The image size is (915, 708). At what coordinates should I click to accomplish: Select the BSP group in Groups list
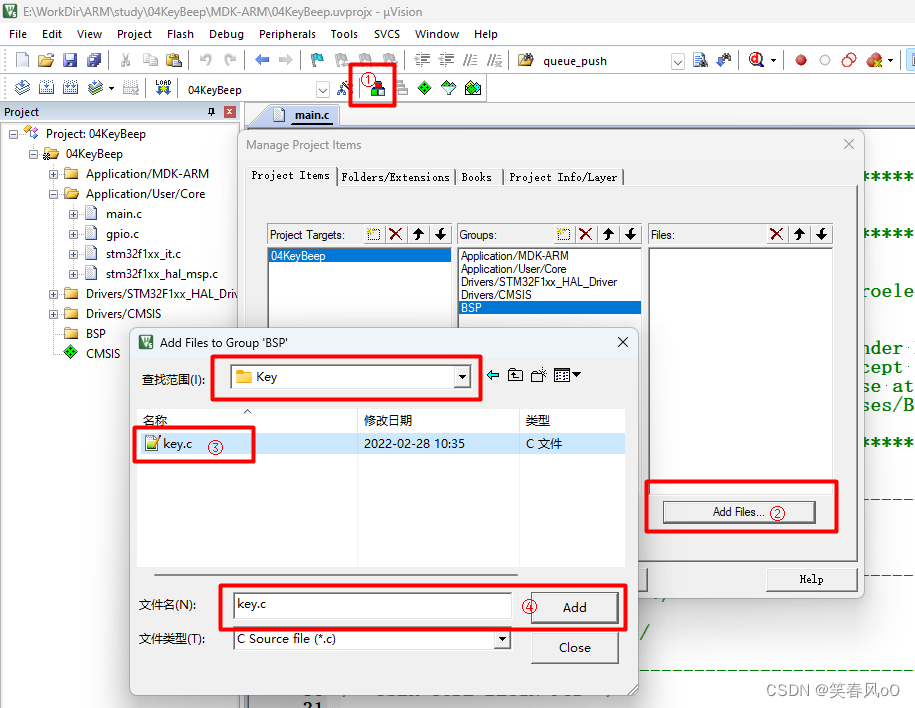point(550,308)
